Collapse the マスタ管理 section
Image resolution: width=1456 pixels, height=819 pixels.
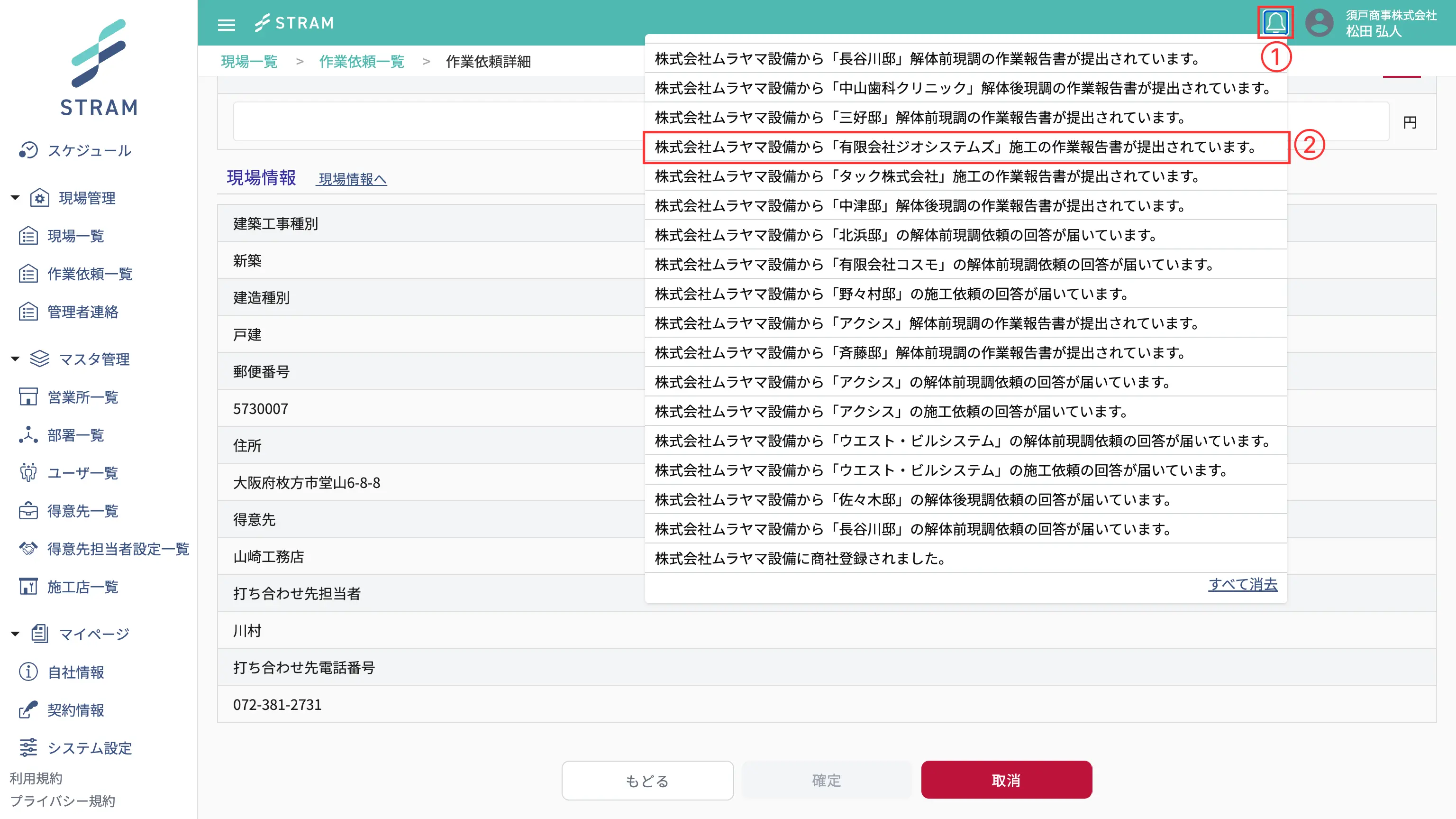click(x=14, y=359)
